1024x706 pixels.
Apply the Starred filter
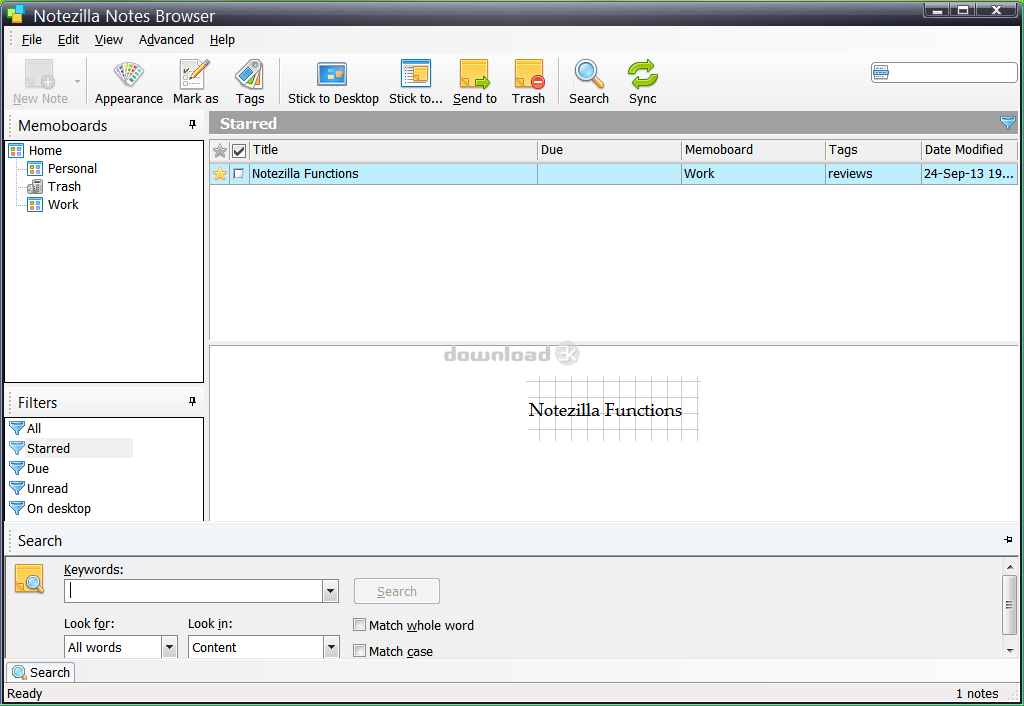(x=48, y=449)
